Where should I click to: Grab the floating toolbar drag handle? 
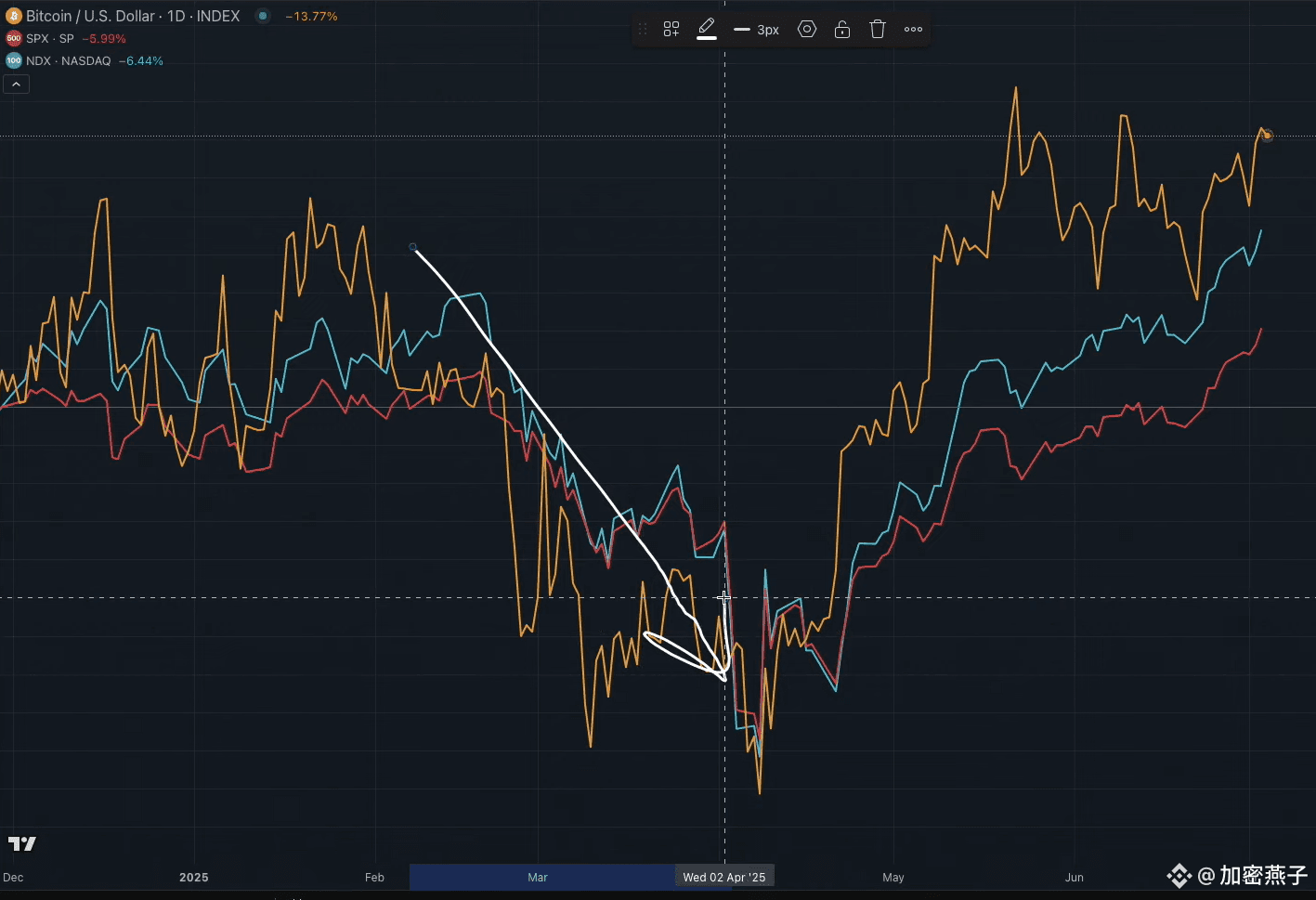pyautogui.click(x=643, y=30)
